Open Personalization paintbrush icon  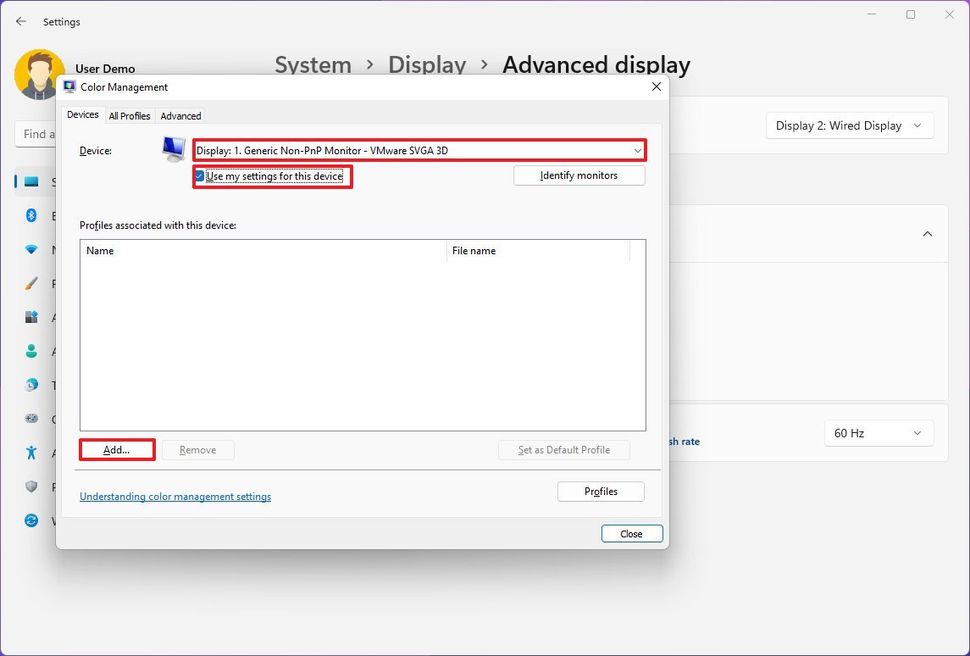tap(31, 284)
